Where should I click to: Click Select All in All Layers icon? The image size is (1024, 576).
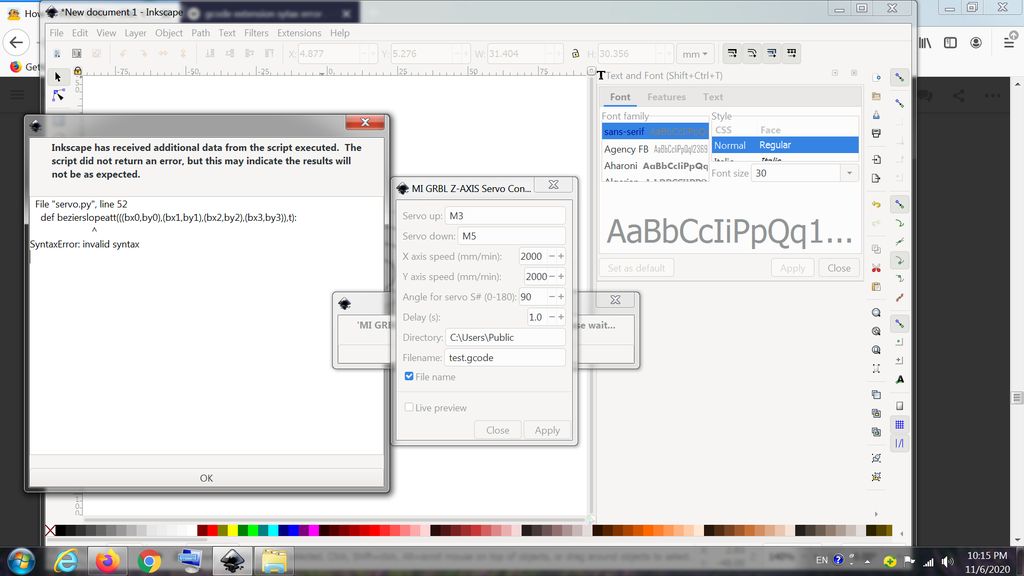[x=76, y=54]
